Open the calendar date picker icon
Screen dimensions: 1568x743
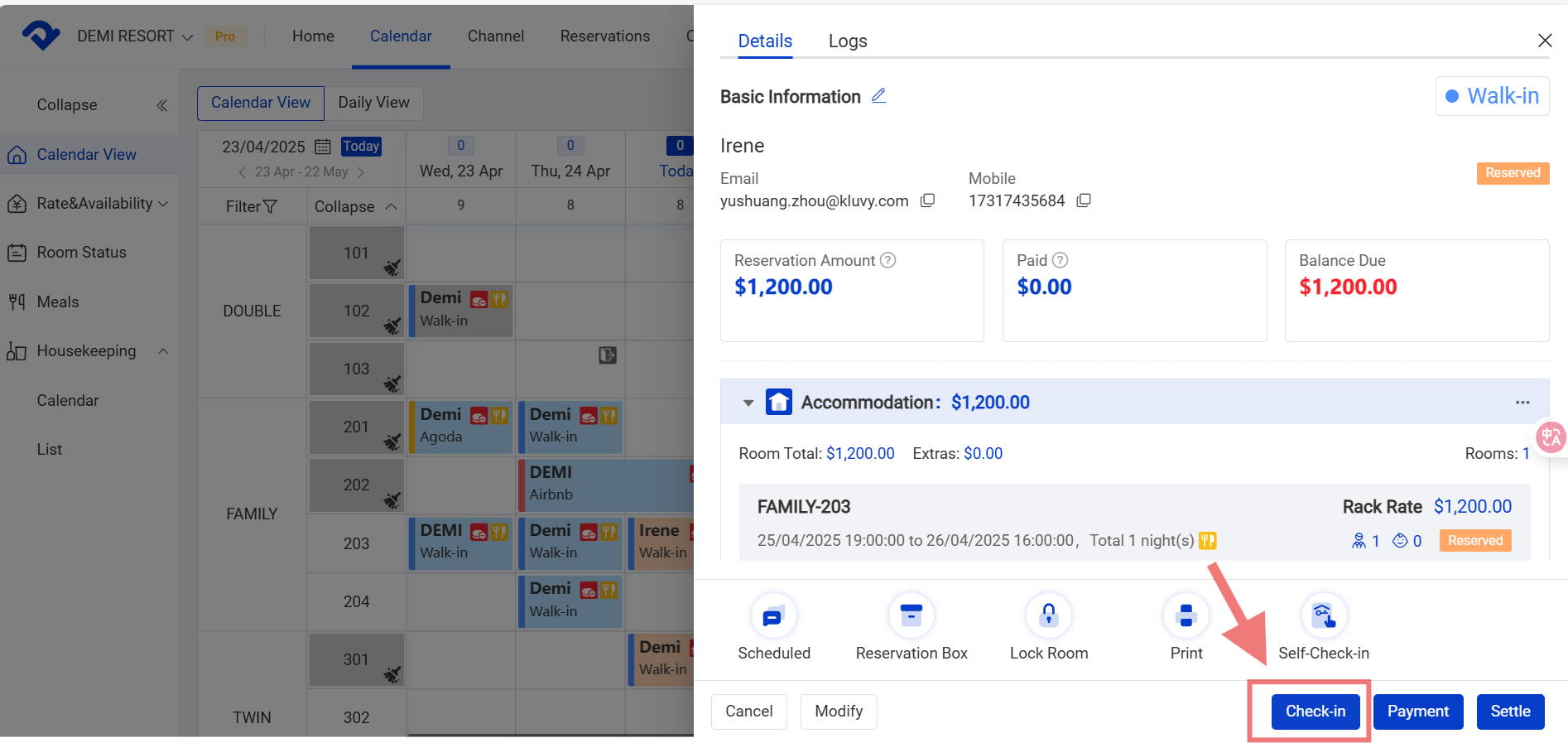(323, 147)
